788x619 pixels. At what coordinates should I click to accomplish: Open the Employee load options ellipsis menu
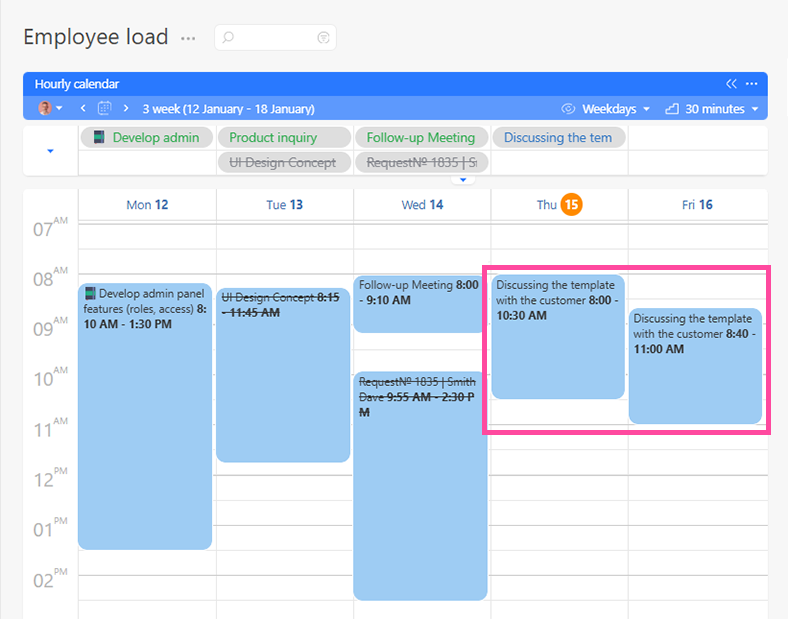(x=188, y=38)
